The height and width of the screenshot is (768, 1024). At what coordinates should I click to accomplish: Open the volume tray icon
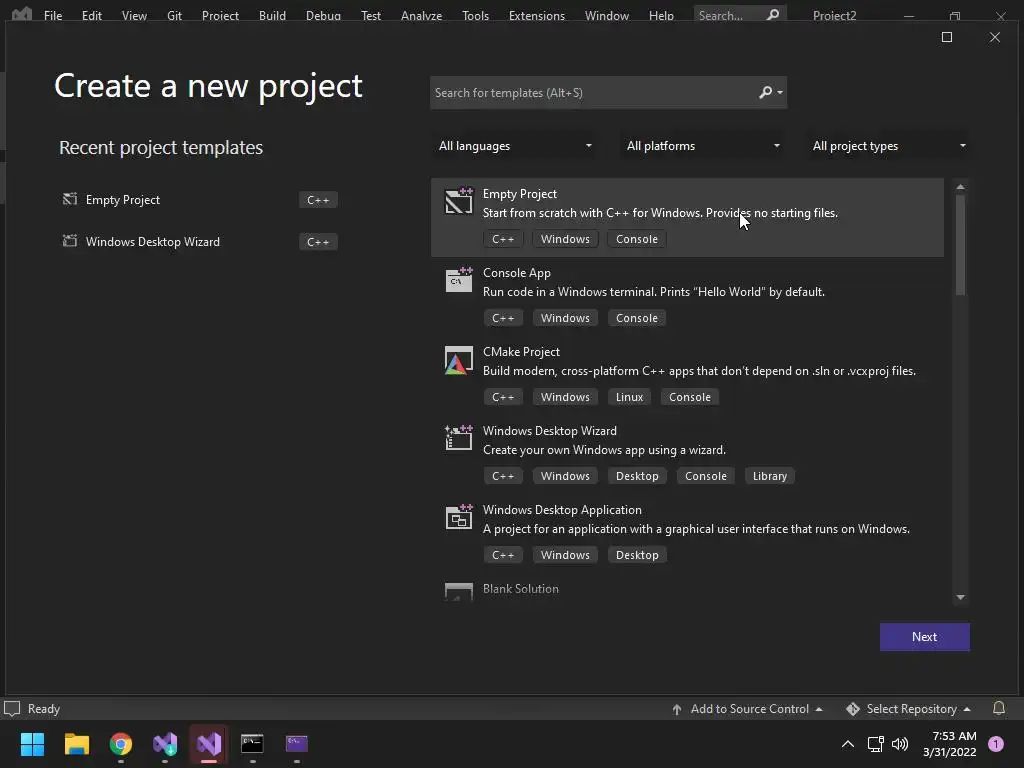[x=900, y=744]
